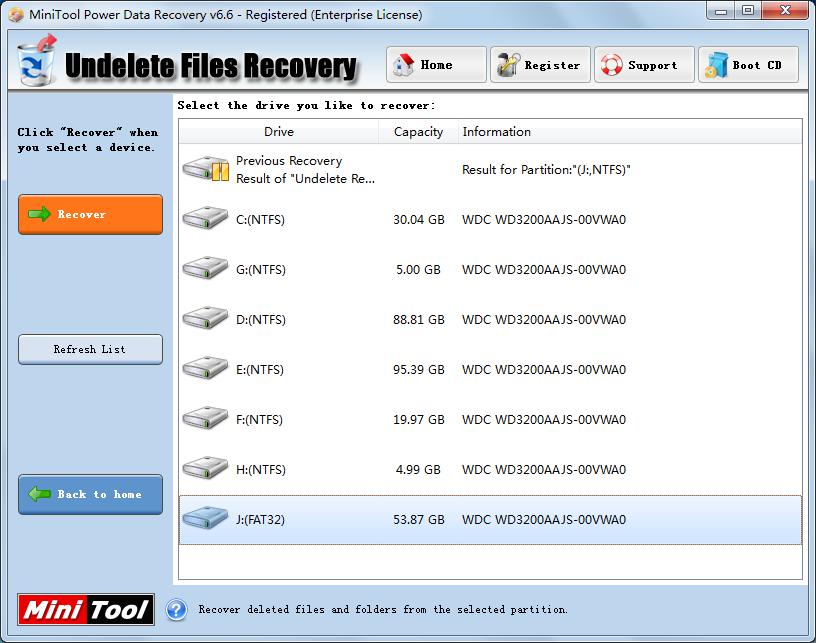Select the F:(NTFS) drive icon
The image size is (816, 643).
[x=206, y=418]
